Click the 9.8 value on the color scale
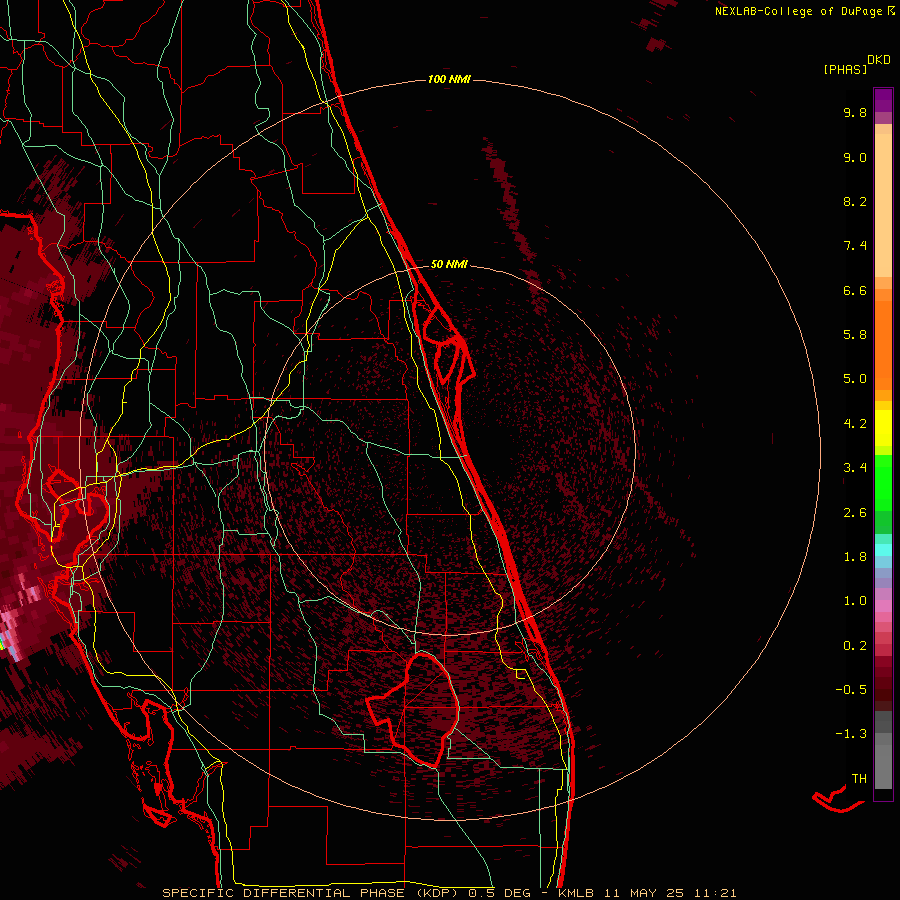Image resolution: width=900 pixels, height=900 pixels. [x=855, y=112]
